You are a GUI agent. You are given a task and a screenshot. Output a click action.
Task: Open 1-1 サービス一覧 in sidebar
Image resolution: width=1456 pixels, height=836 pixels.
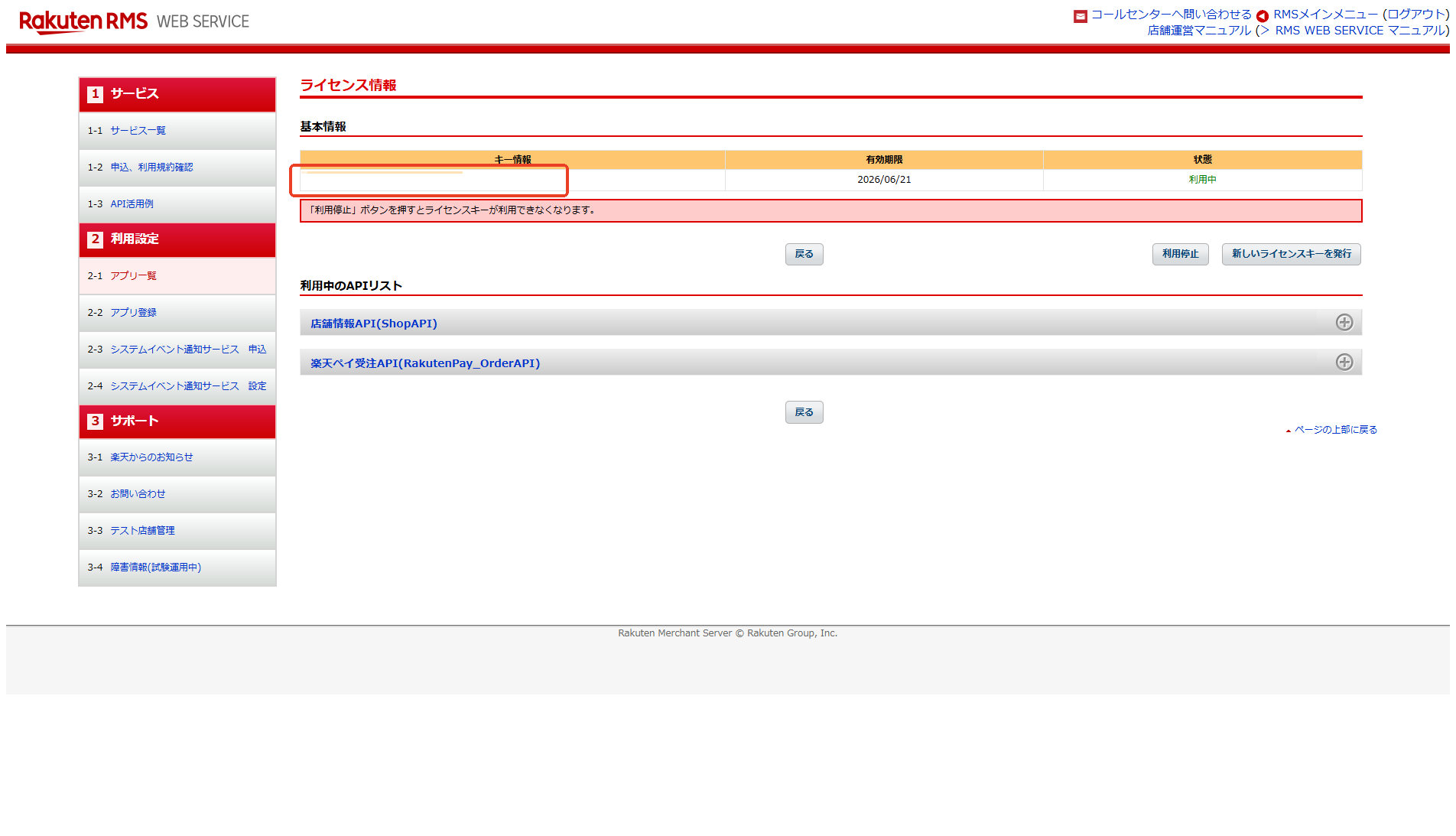click(x=177, y=131)
